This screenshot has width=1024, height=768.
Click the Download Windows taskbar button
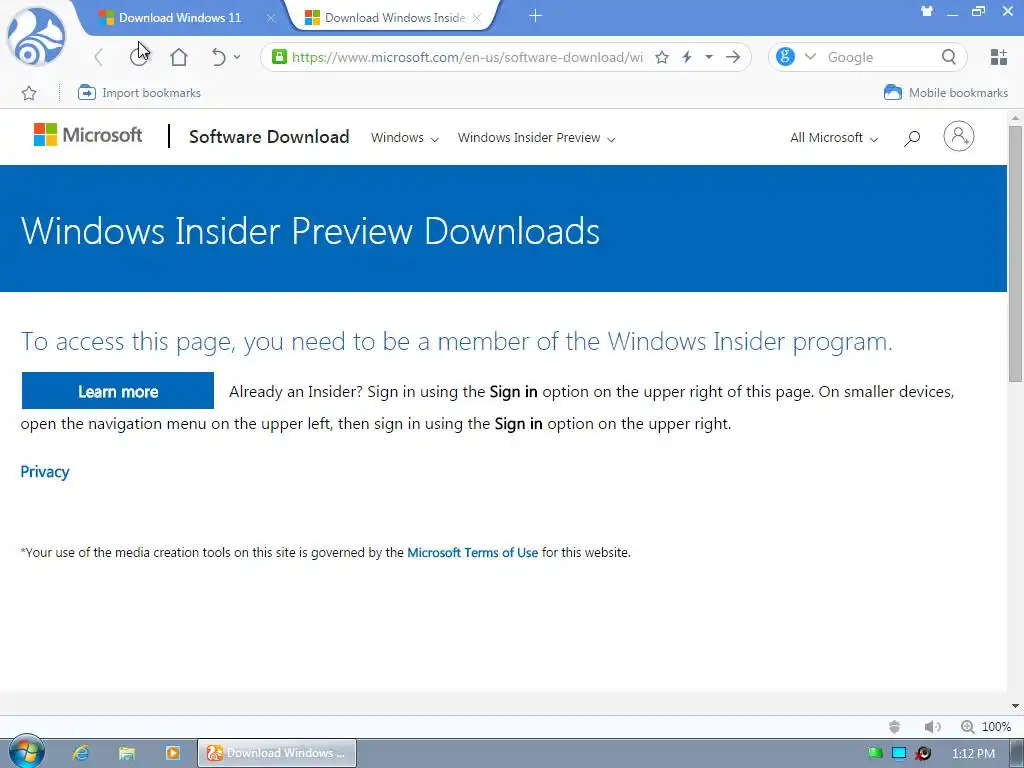point(277,753)
